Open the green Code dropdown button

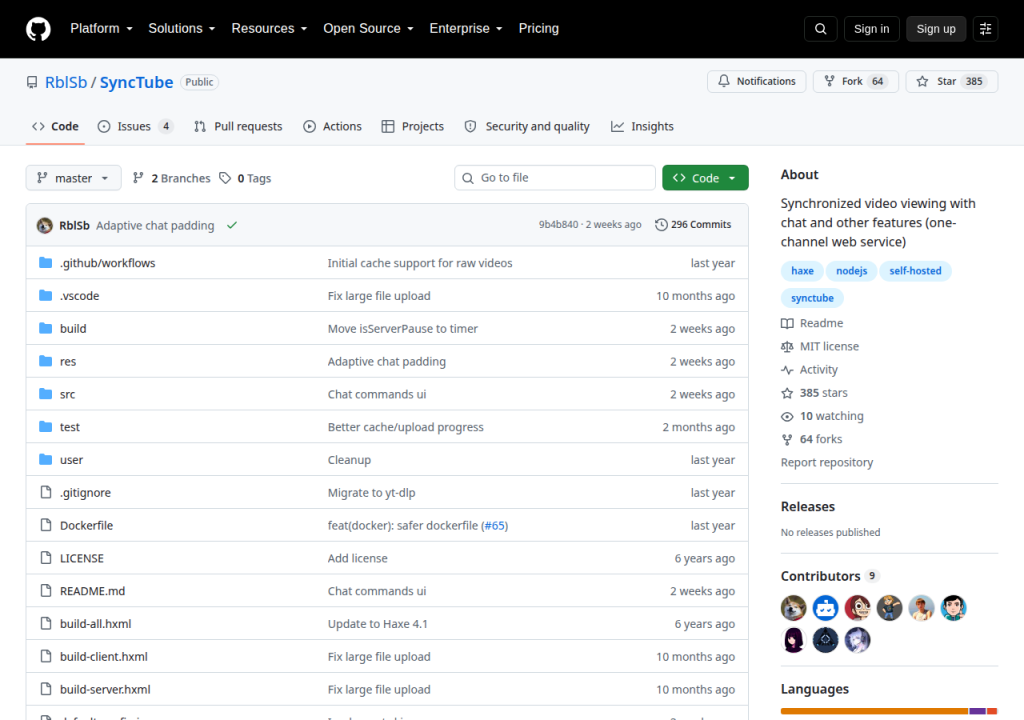tap(705, 178)
